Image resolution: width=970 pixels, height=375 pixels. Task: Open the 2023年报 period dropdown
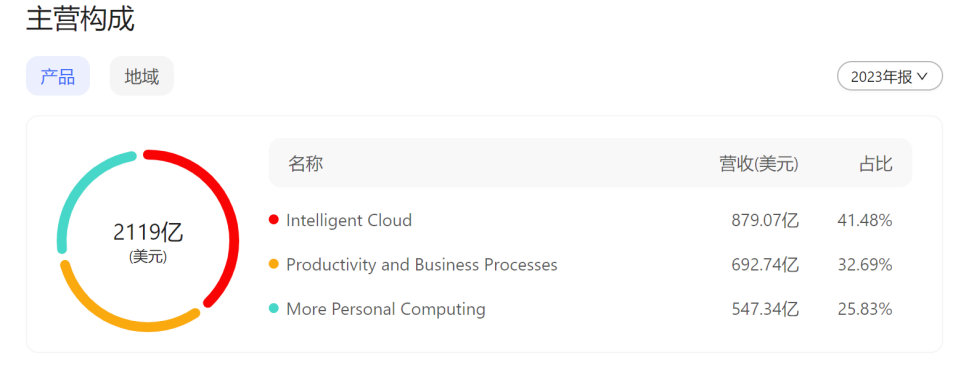click(890, 77)
